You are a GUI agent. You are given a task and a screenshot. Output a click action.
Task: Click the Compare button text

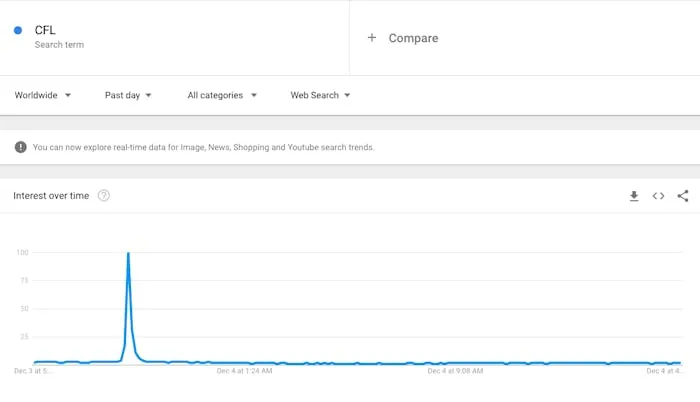[413, 38]
